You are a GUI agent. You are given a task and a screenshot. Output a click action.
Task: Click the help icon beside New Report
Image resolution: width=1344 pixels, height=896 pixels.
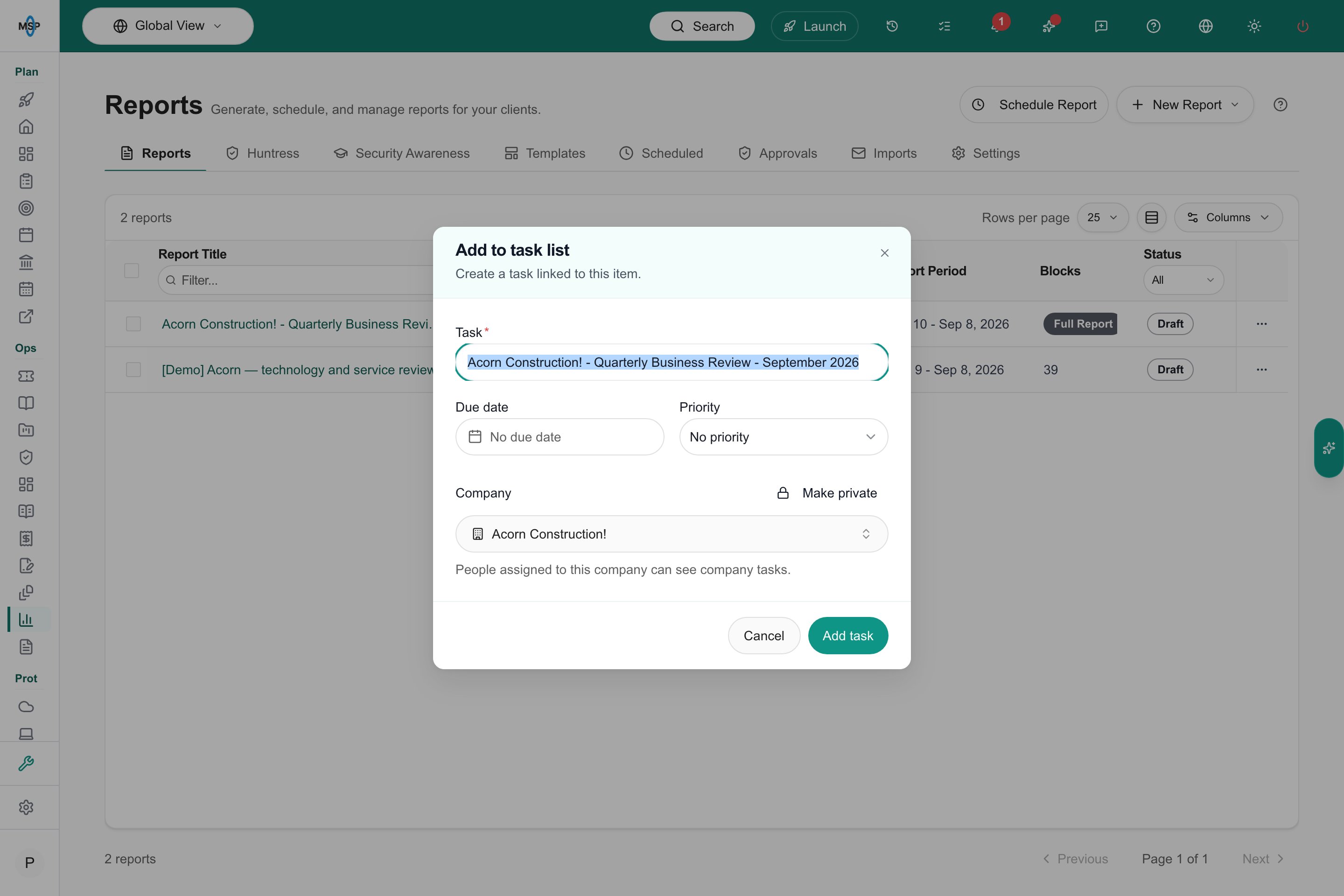(1280, 105)
